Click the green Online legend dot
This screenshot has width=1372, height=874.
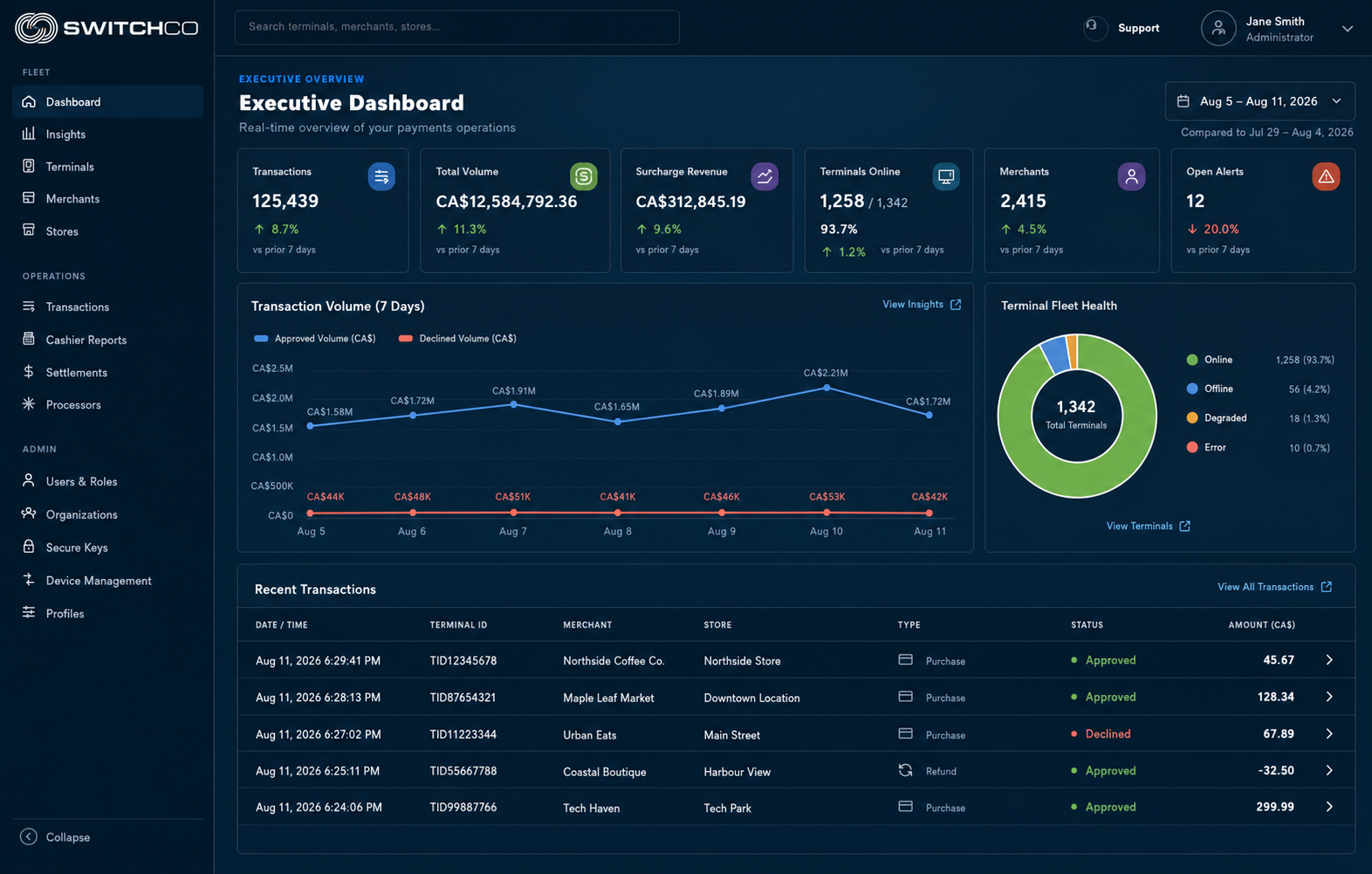click(x=1192, y=360)
